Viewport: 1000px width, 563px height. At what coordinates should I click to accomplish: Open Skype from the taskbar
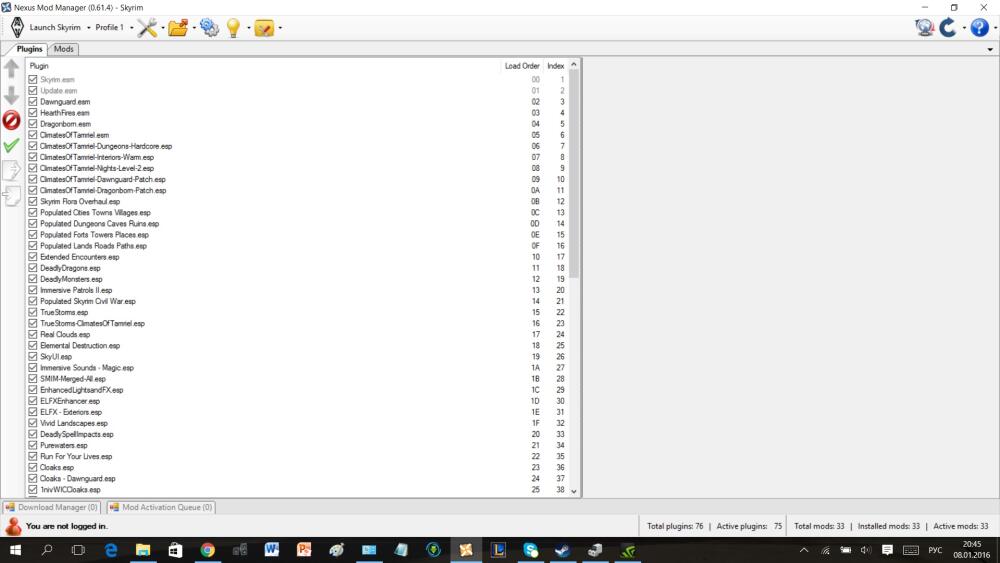pyautogui.click(x=531, y=550)
